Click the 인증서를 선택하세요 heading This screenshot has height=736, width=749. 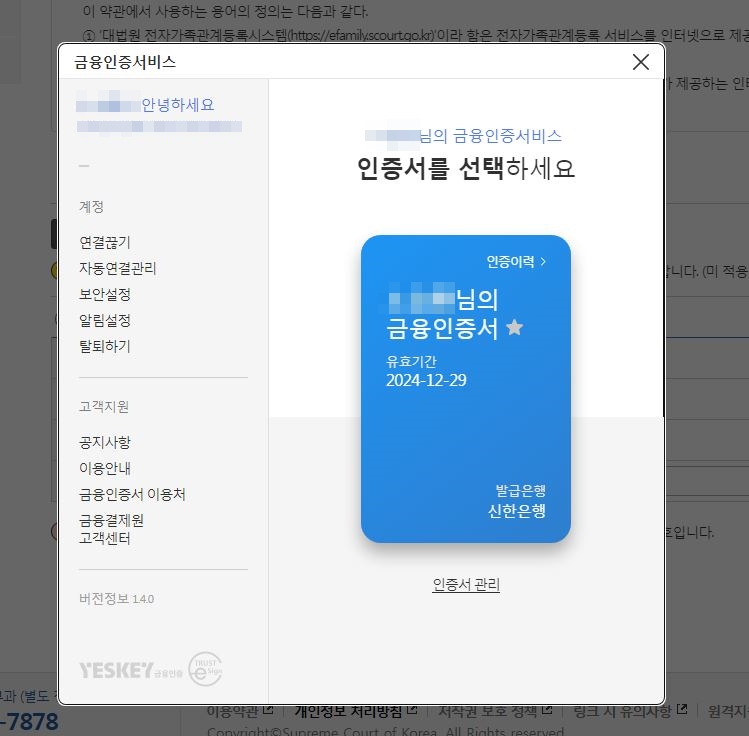[x=466, y=168]
